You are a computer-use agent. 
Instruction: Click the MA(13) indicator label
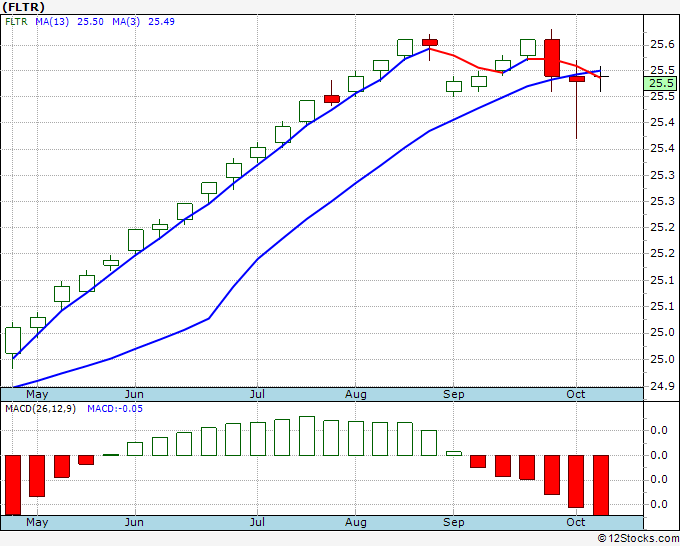(x=52, y=22)
